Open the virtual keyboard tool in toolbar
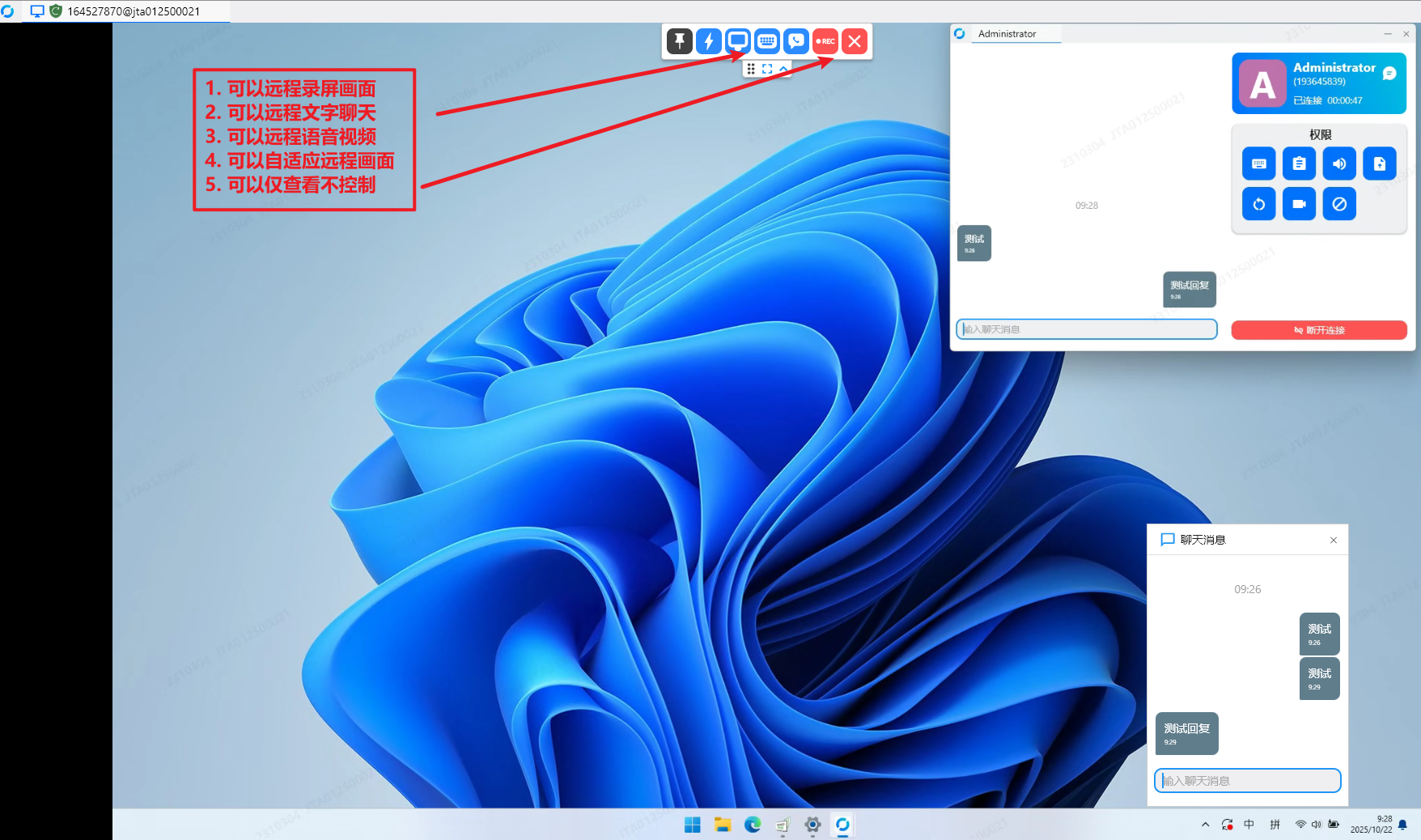 (766, 41)
